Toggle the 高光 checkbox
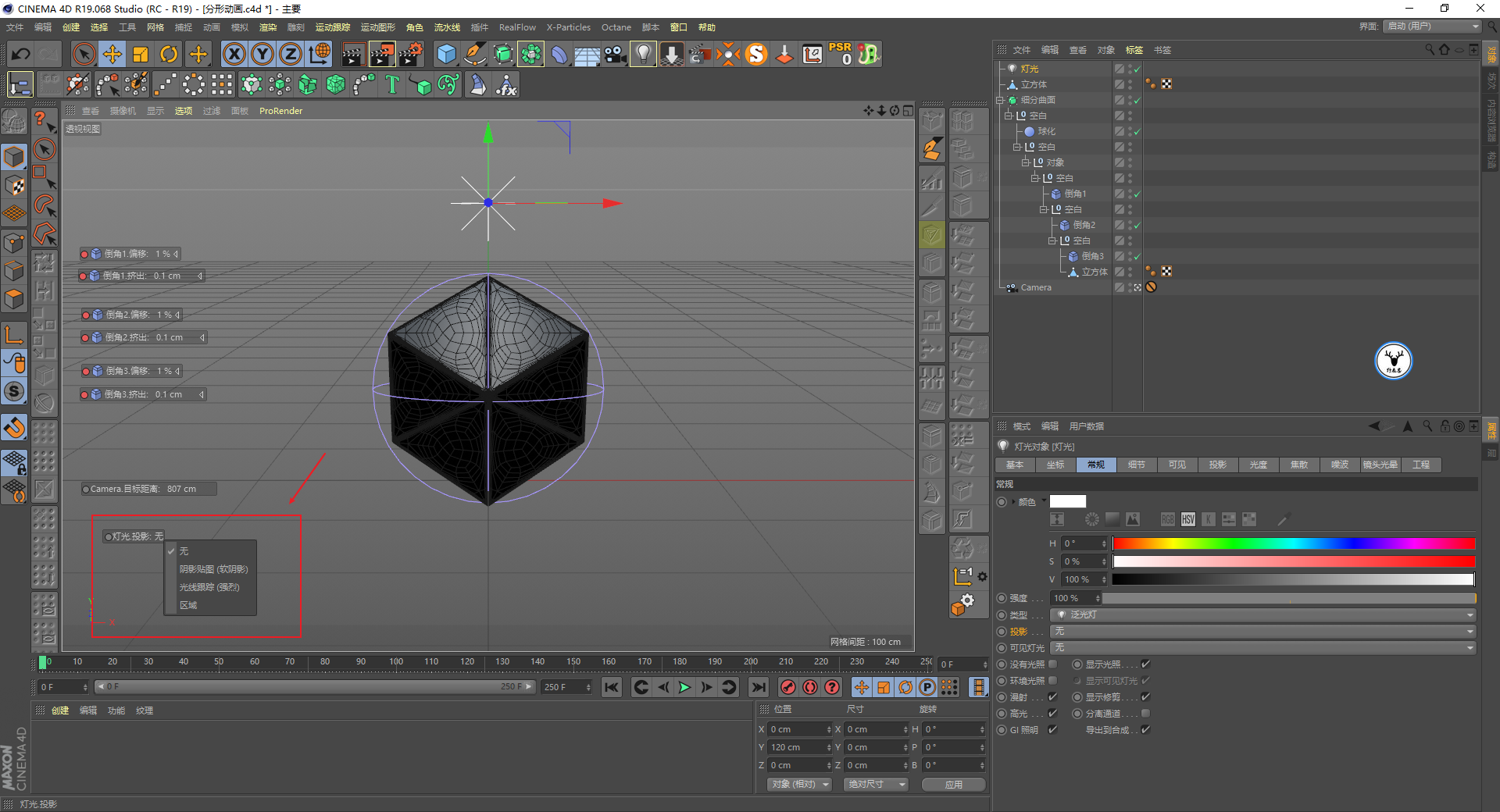This screenshot has height=812, width=1500. 1052,714
